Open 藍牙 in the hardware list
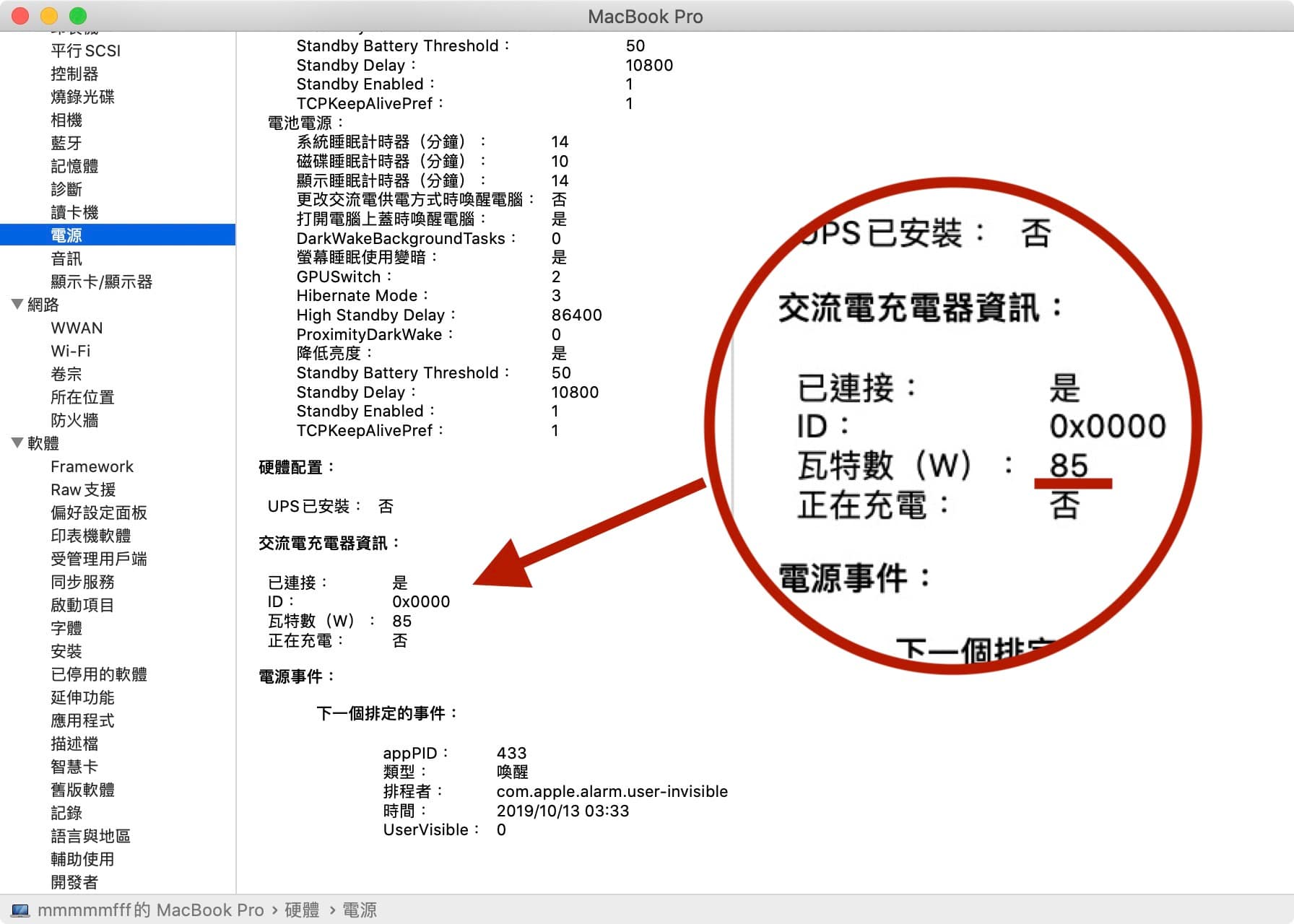Image resolution: width=1294 pixels, height=924 pixels. pos(66,143)
